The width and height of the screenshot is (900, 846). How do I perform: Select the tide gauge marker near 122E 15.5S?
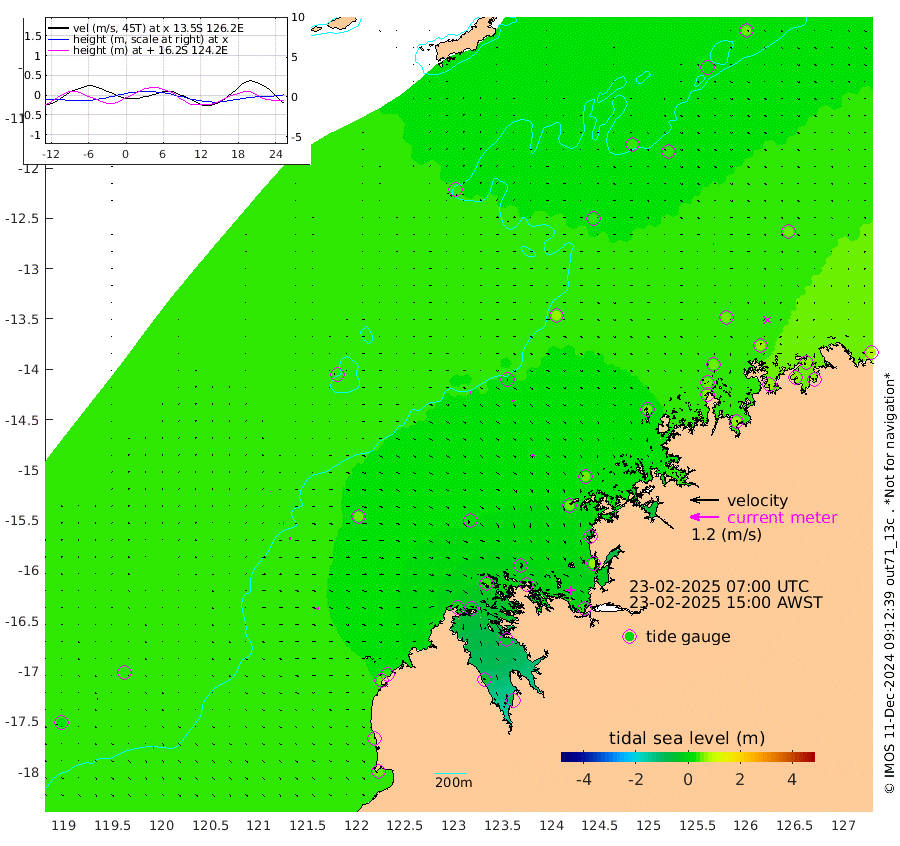[359, 517]
